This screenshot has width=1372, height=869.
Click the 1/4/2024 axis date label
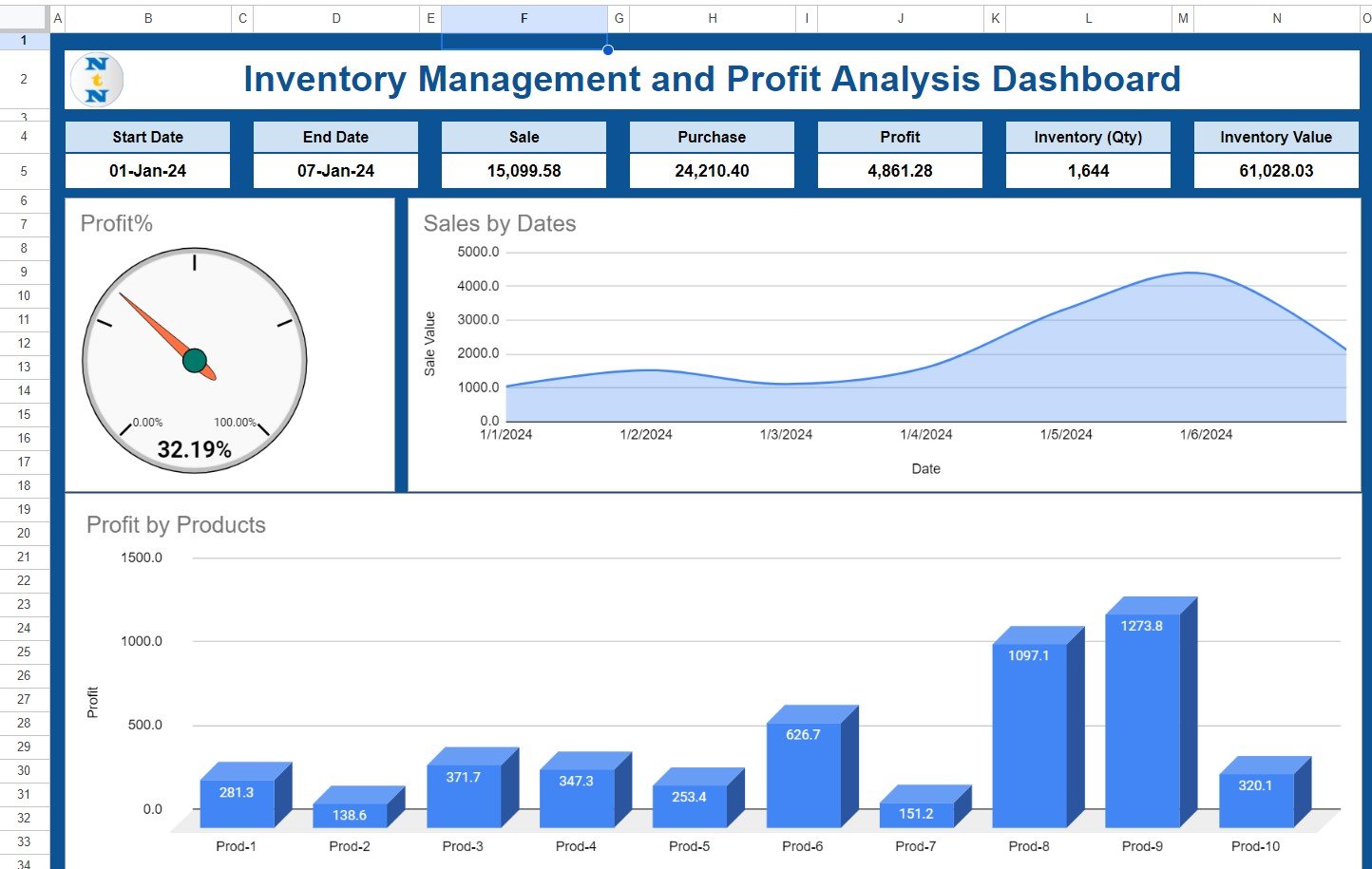click(x=926, y=435)
